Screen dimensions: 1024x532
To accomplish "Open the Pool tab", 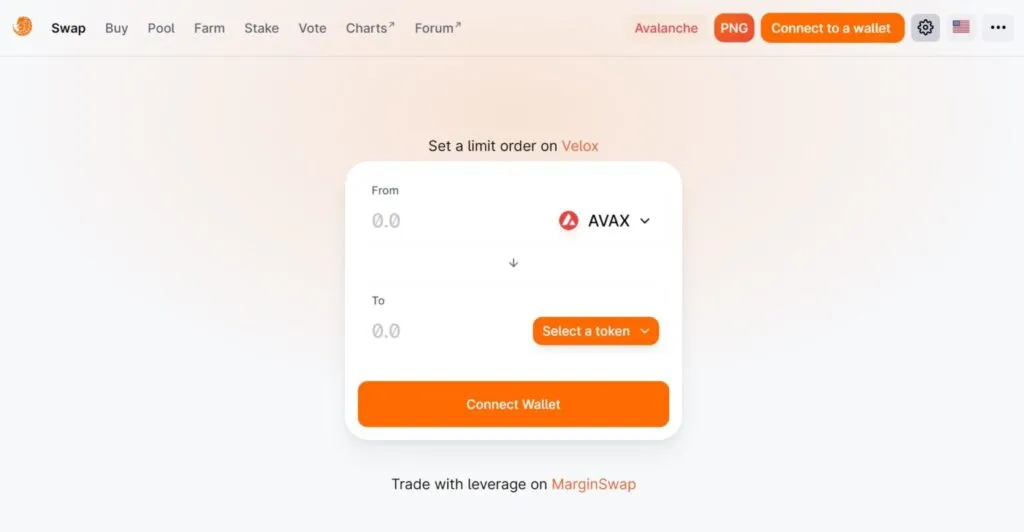I will click(x=161, y=28).
